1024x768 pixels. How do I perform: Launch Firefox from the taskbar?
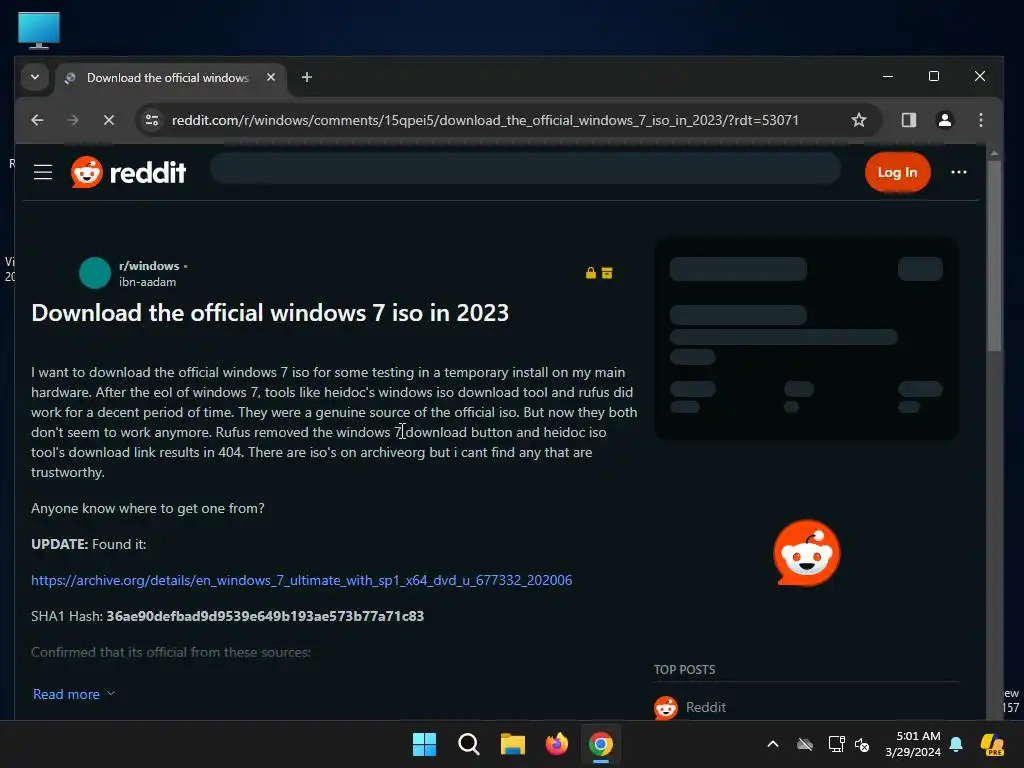click(x=556, y=744)
